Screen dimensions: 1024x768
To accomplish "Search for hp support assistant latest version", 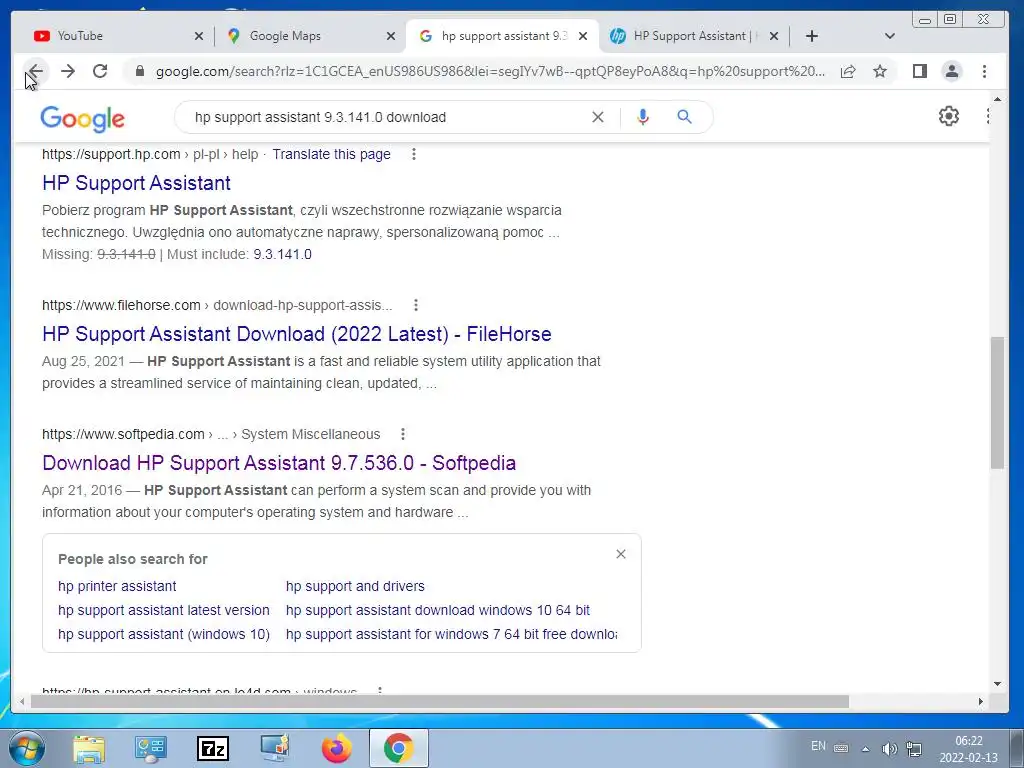I will (x=163, y=610).
